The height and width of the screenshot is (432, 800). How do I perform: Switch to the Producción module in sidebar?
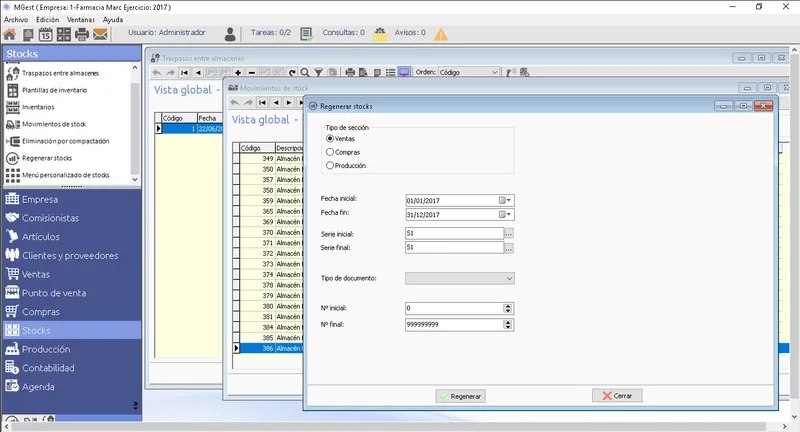pos(71,349)
